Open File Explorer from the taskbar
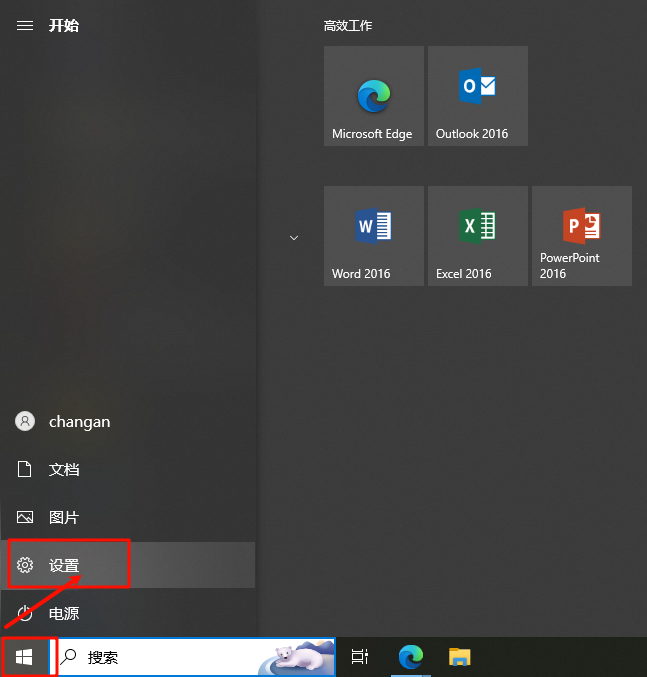Screen dimensions: 647x677 point(459,657)
